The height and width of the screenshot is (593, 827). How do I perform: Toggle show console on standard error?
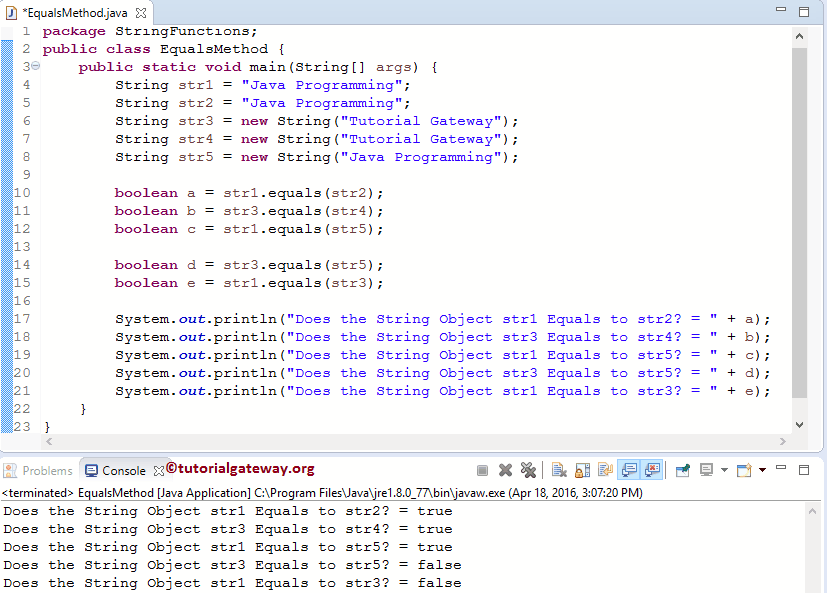click(x=652, y=470)
